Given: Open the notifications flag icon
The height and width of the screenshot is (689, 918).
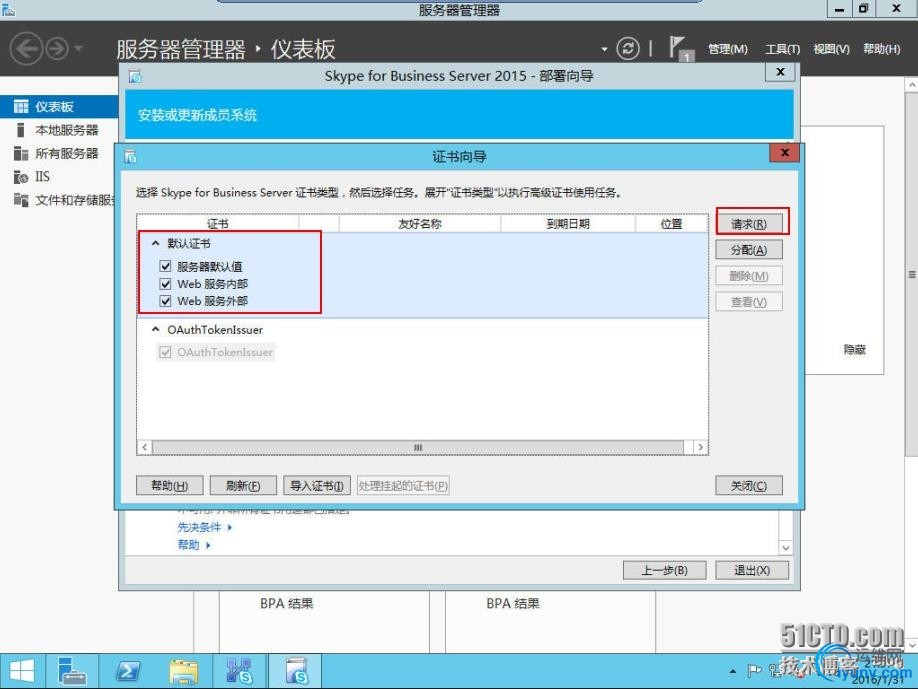Looking at the screenshot, I should tap(679, 49).
